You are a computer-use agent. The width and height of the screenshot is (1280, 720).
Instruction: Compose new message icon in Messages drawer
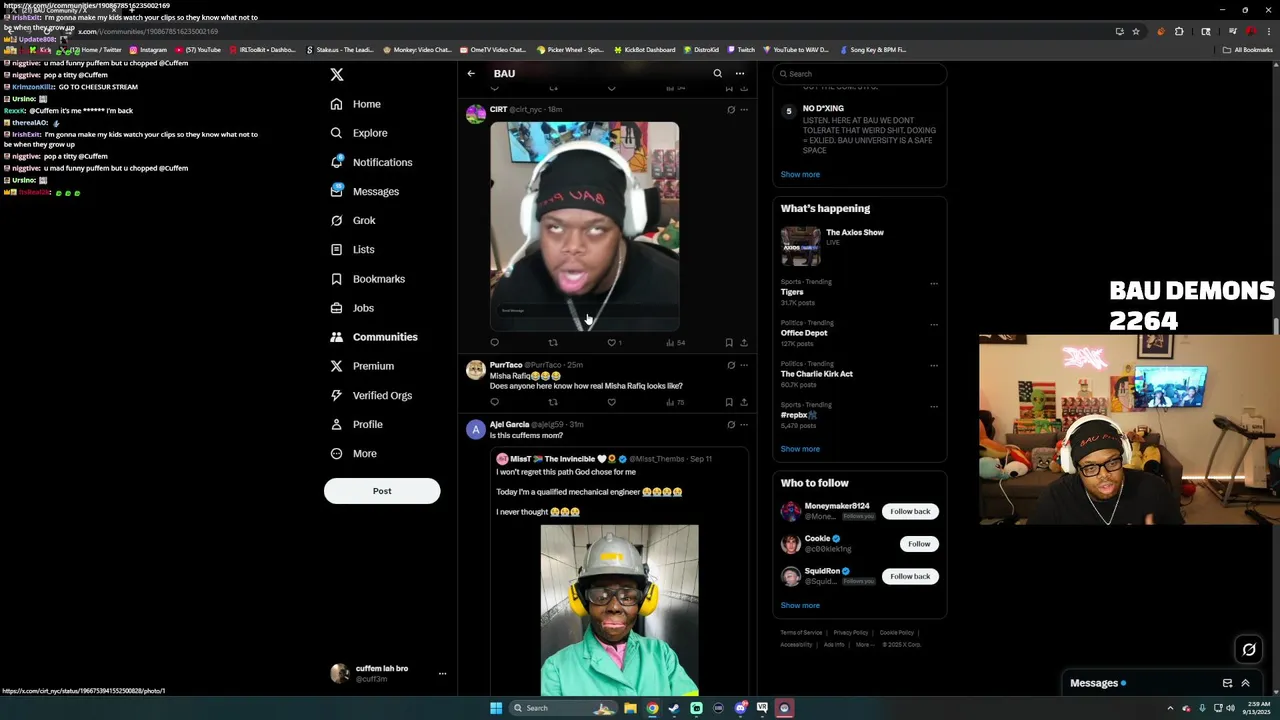tap(1227, 684)
